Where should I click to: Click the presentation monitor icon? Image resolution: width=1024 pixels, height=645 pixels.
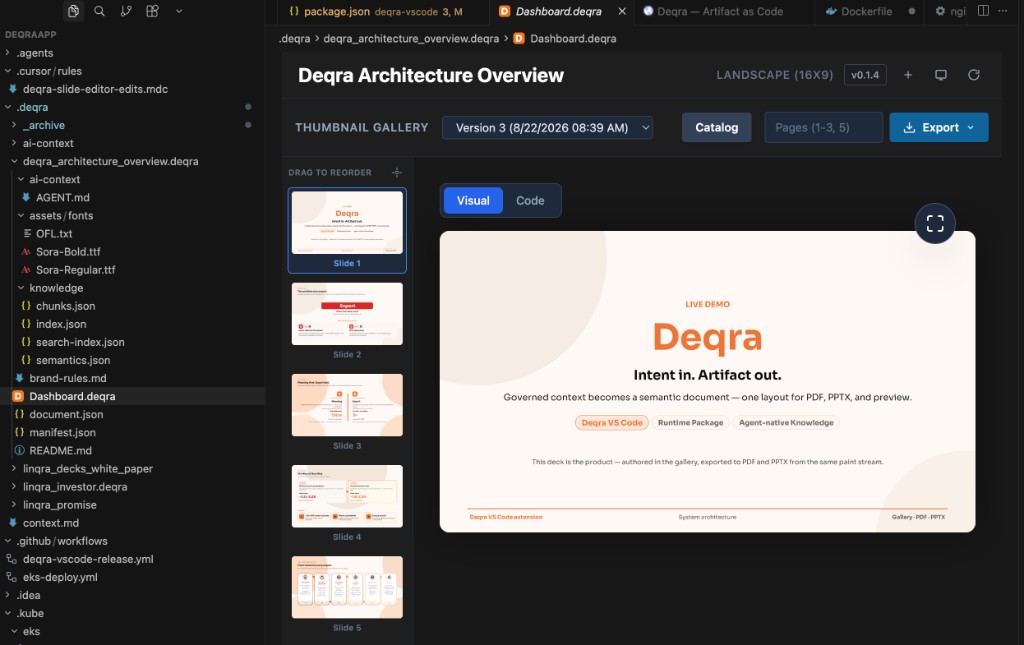pyautogui.click(x=940, y=75)
